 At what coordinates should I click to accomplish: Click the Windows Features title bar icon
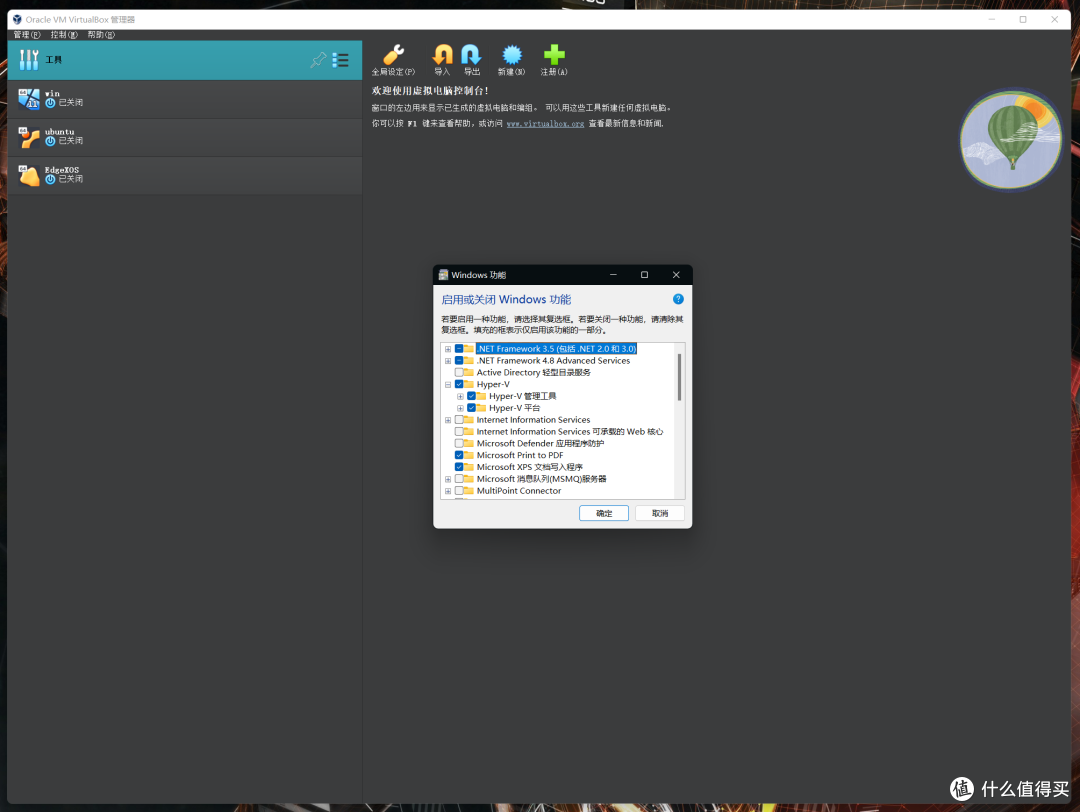tap(444, 275)
